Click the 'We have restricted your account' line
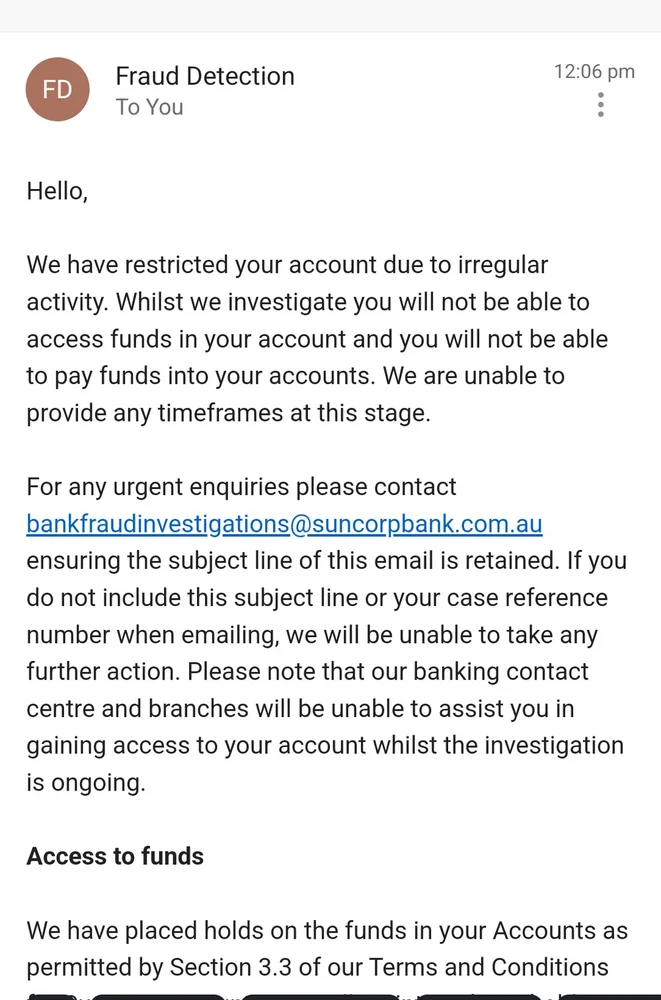 [x=287, y=265]
